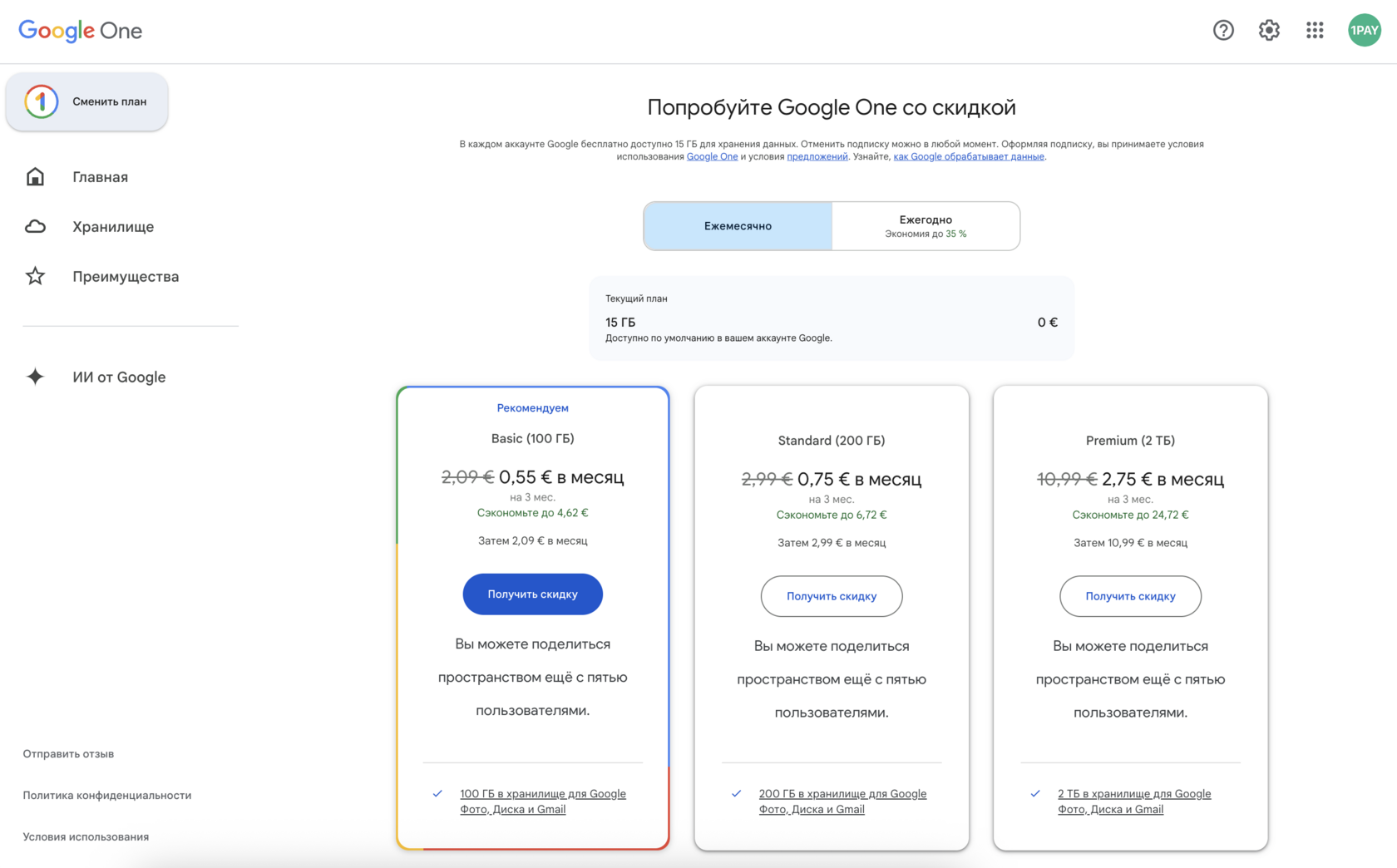The image size is (1397, 868).
Task: Open the 100 ГБ в хранилище feature link
Action: [543, 801]
